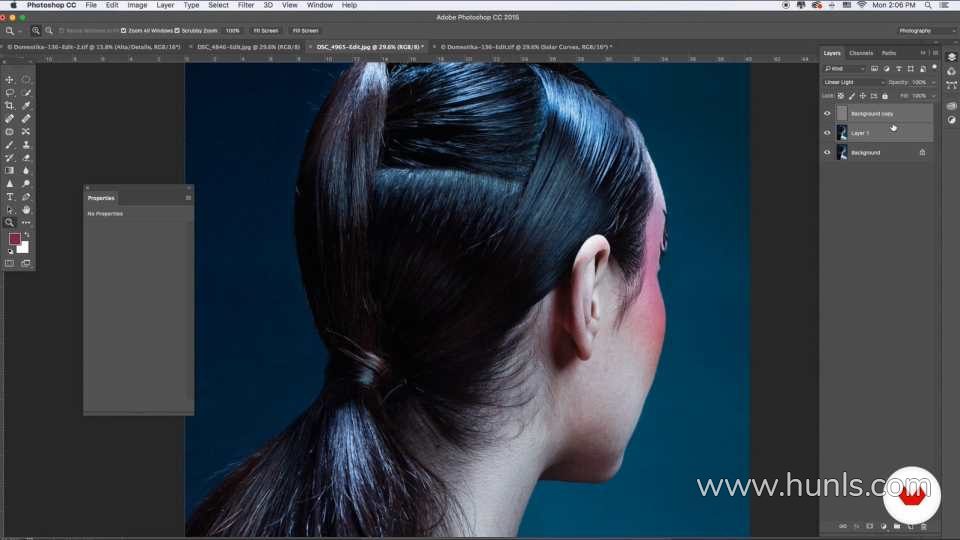The height and width of the screenshot is (540, 960).
Task: Hide the Background copy layer
Action: [x=827, y=113]
